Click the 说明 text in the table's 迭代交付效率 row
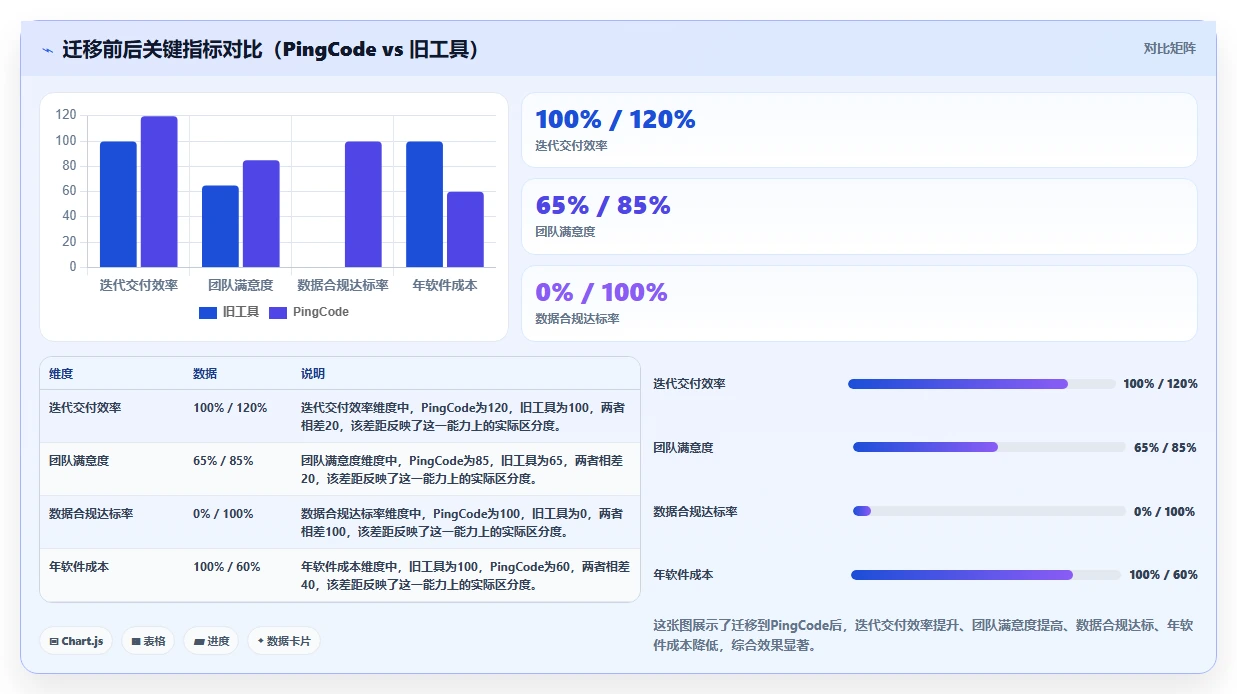This screenshot has height=694, width=1237. click(464, 416)
